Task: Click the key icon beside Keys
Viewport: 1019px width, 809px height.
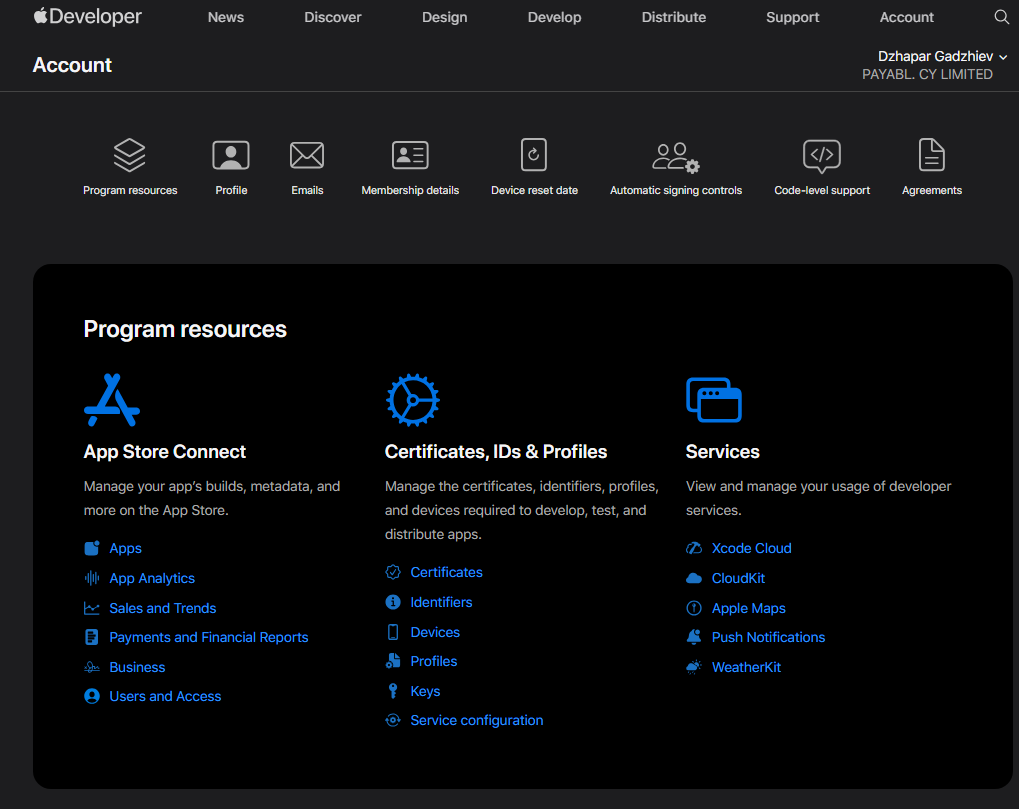Action: 393,691
